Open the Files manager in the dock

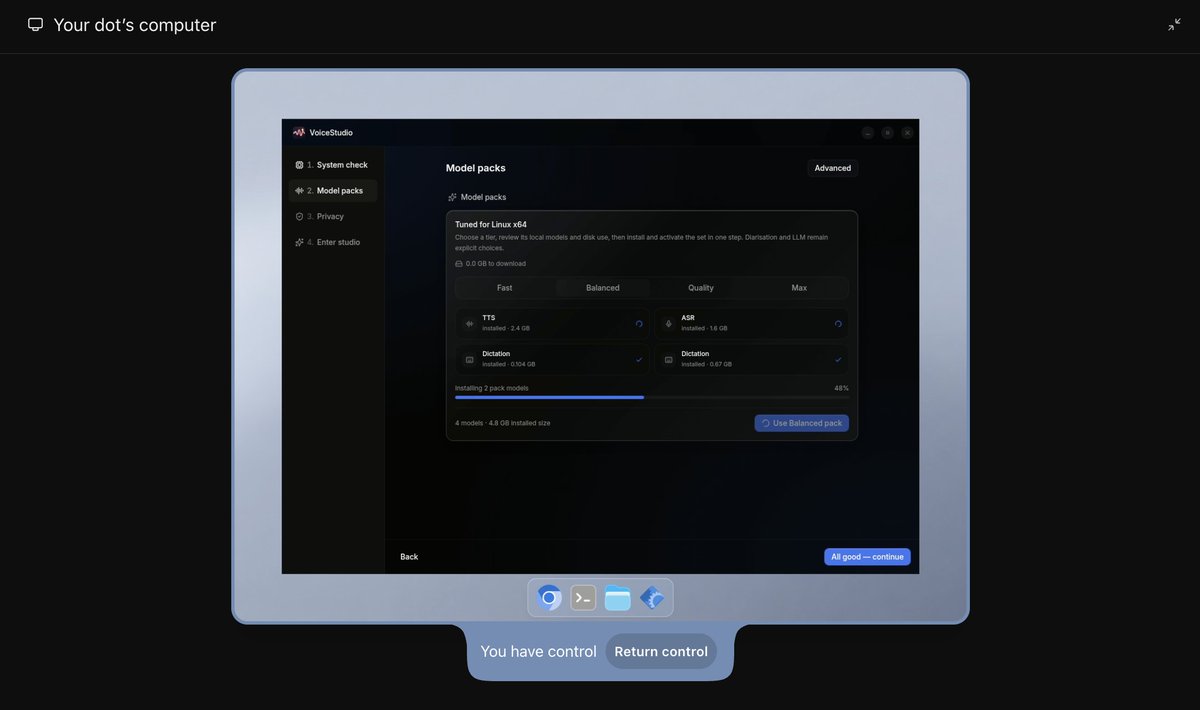point(618,598)
